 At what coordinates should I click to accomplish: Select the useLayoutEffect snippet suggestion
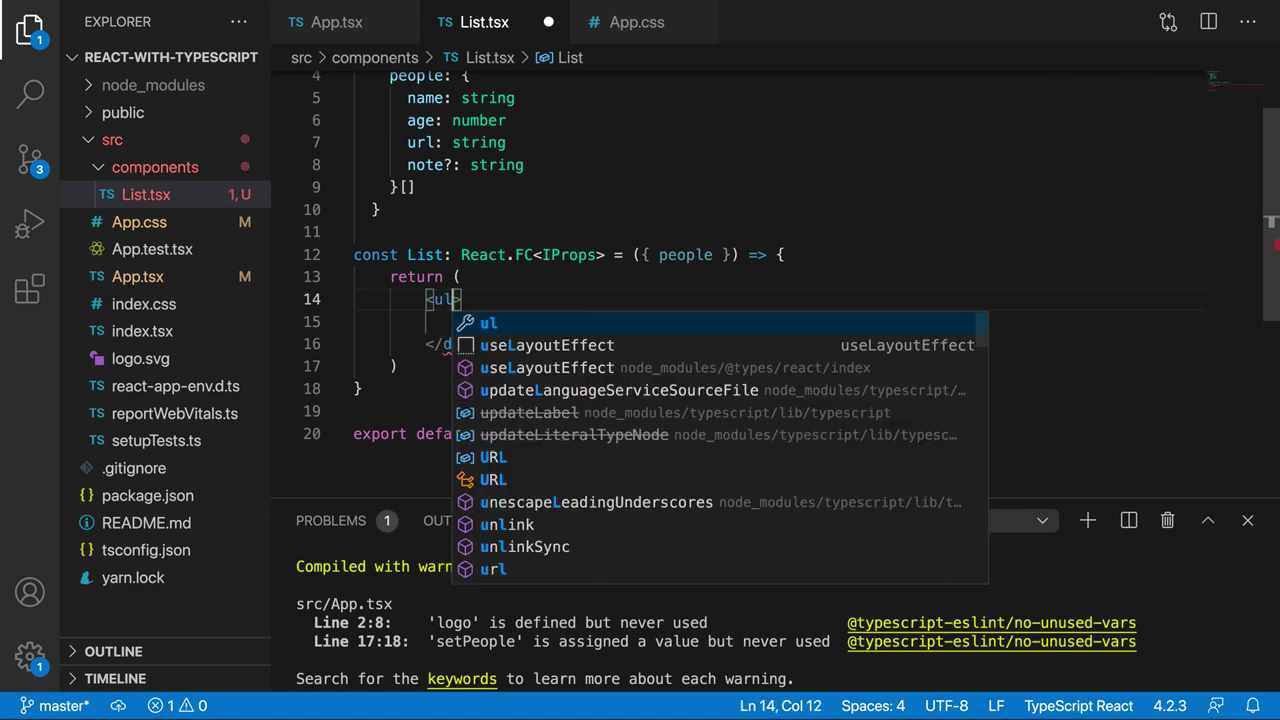720,345
